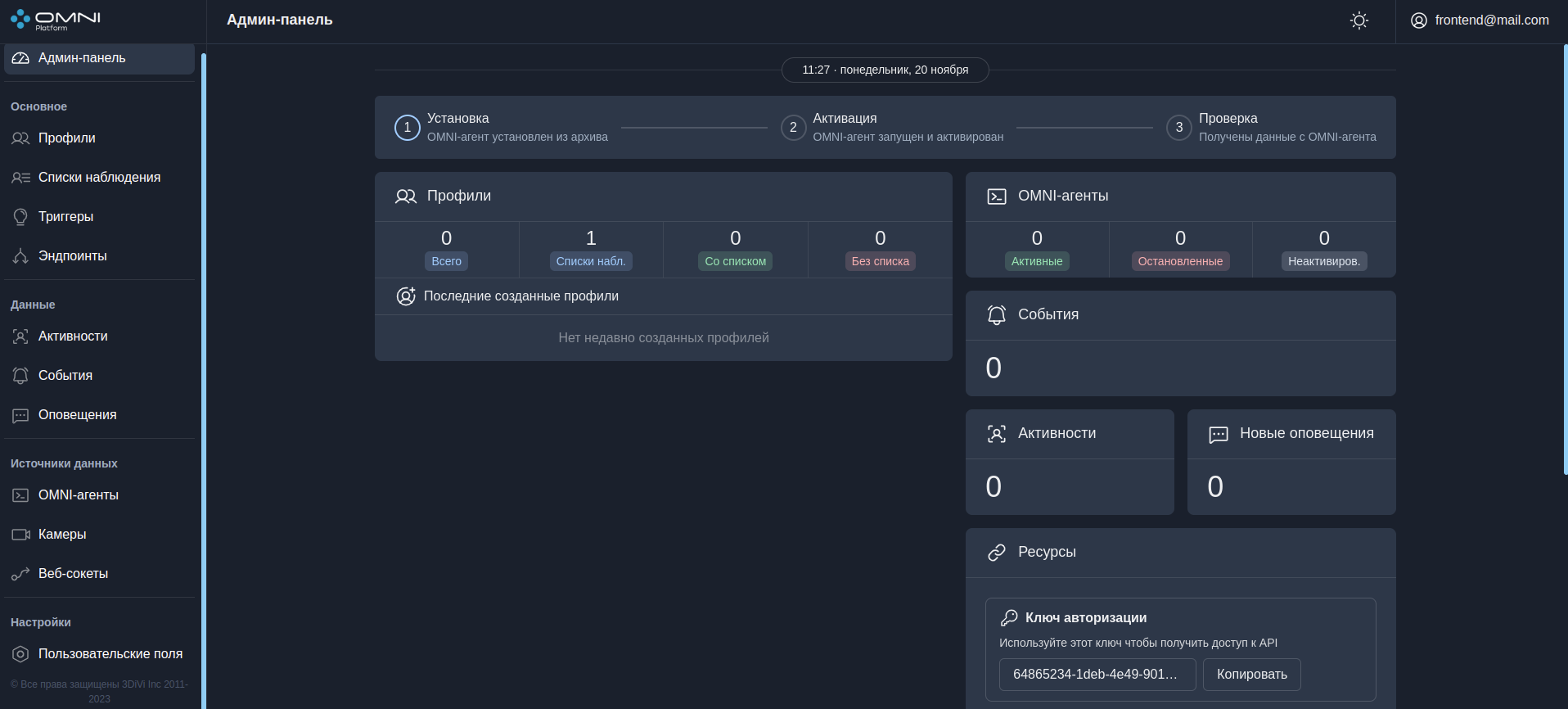Click the Эндпоинты sidebar icon
The image size is (1568, 709).
pyautogui.click(x=20, y=256)
